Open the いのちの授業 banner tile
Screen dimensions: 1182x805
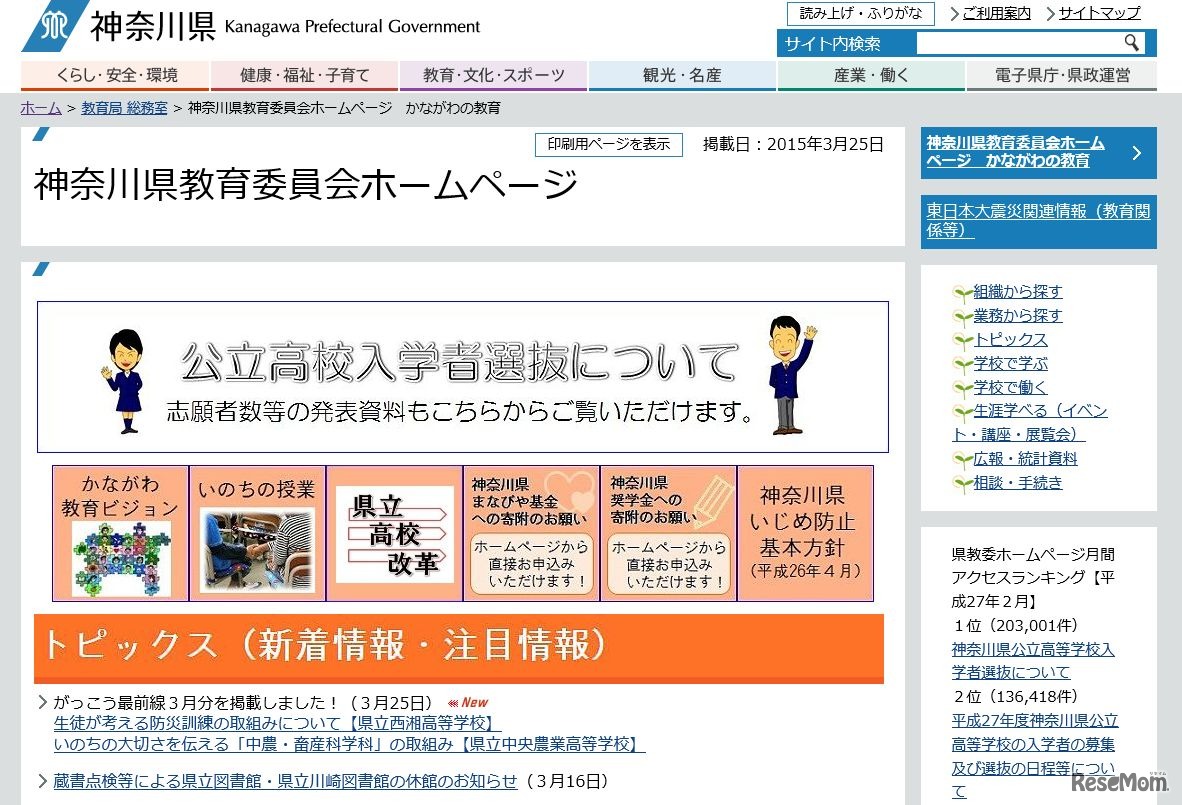(256, 533)
